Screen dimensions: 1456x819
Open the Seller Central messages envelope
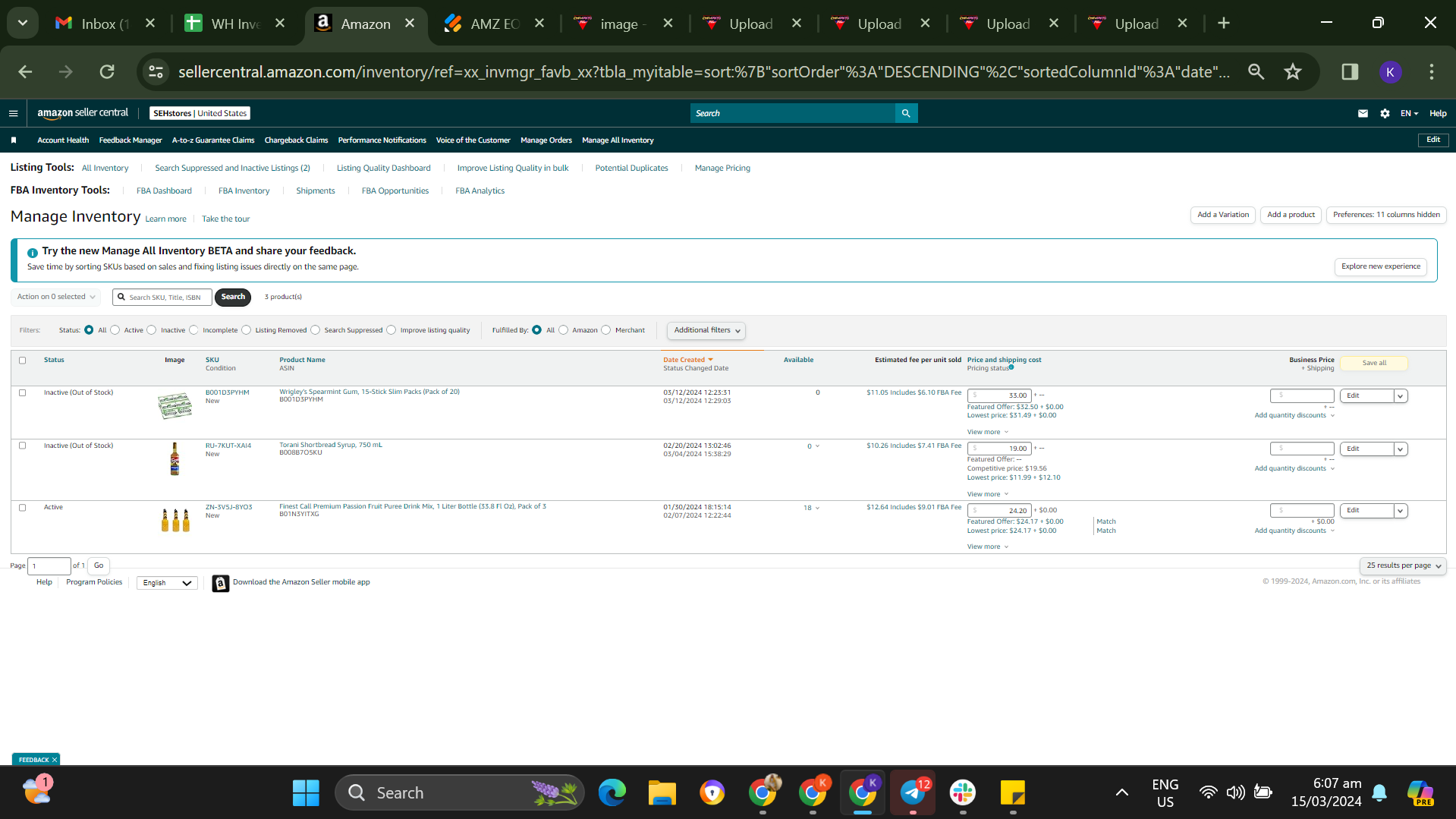pyautogui.click(x=1363, y=113)
